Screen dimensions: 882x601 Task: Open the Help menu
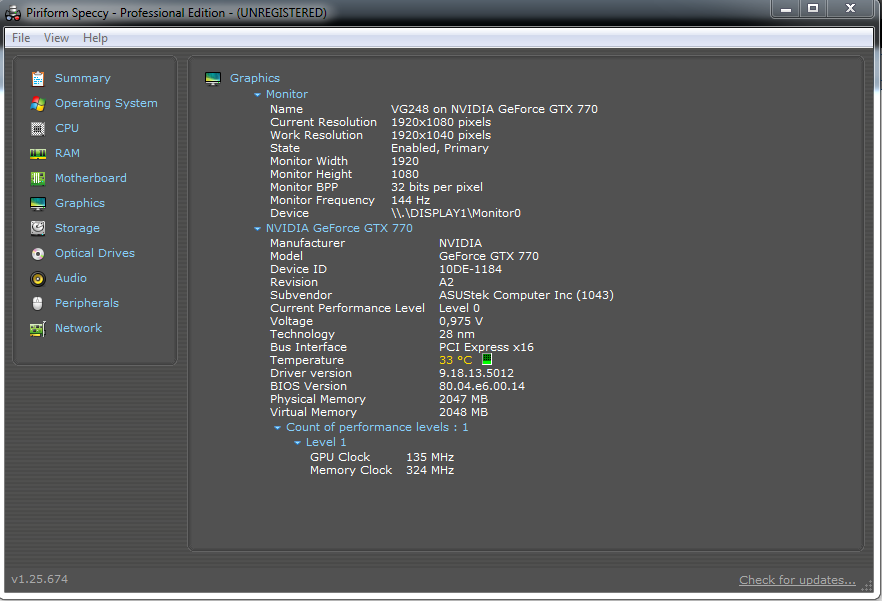[x=95, y=38]
